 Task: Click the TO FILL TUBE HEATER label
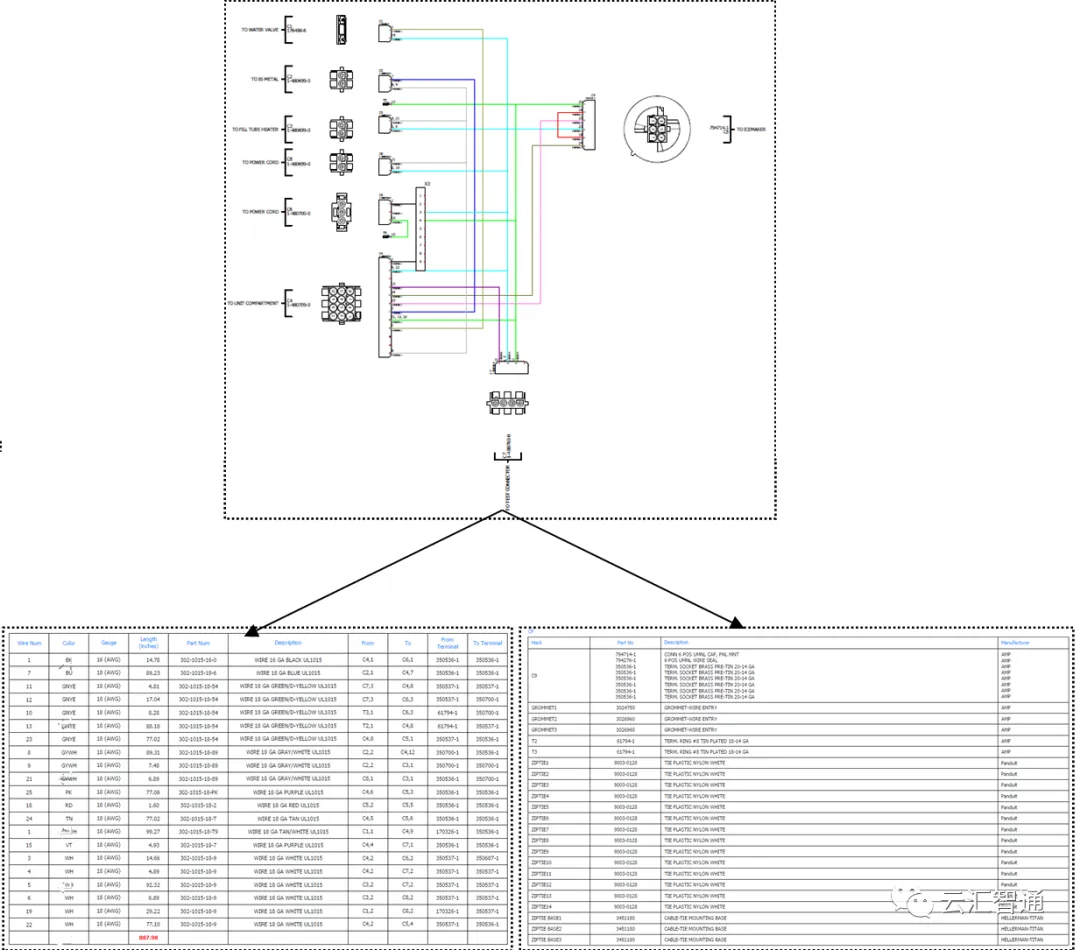256,129
